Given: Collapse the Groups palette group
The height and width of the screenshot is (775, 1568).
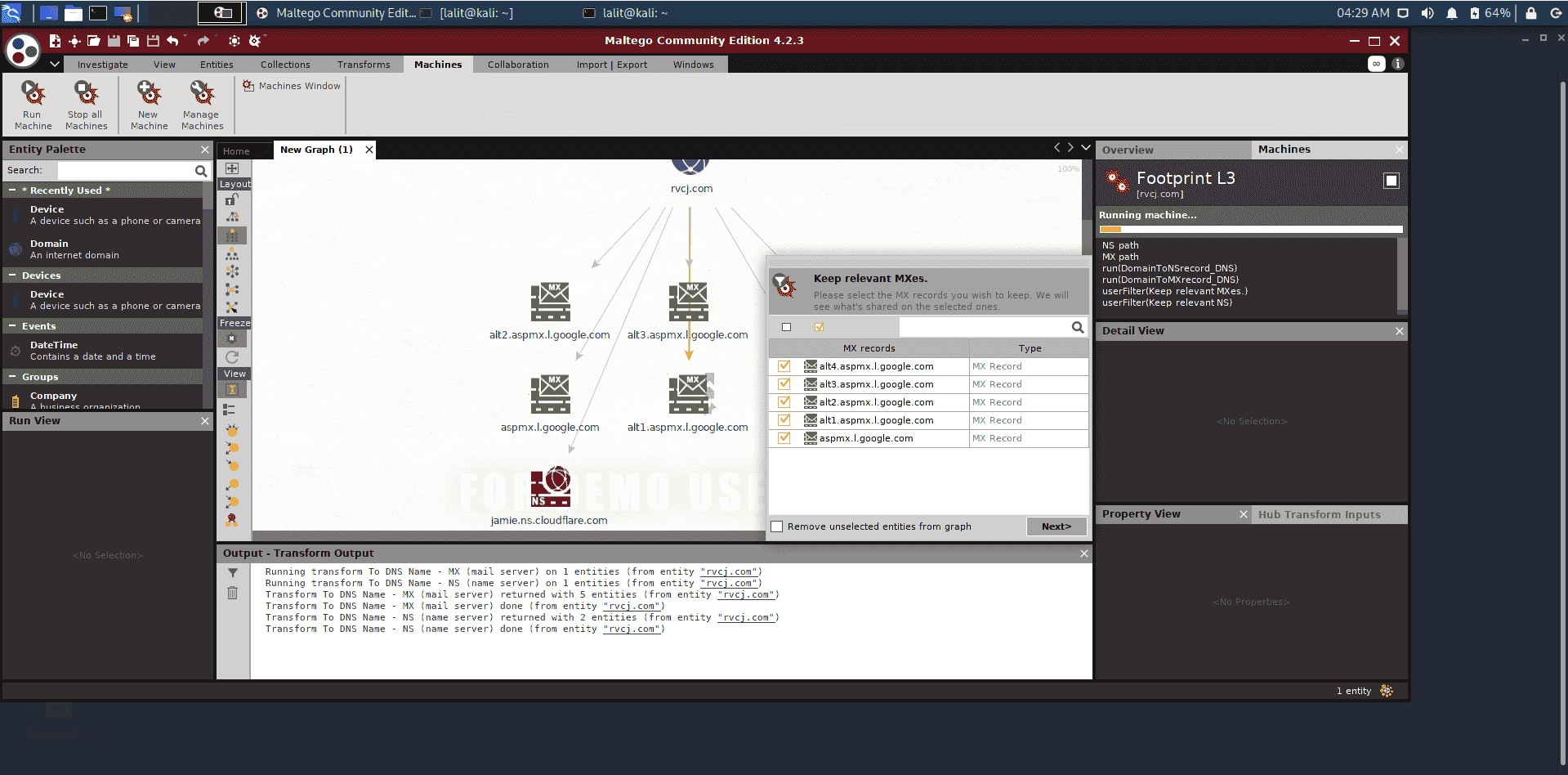Looking at the screenshot, I should [12, 376].
